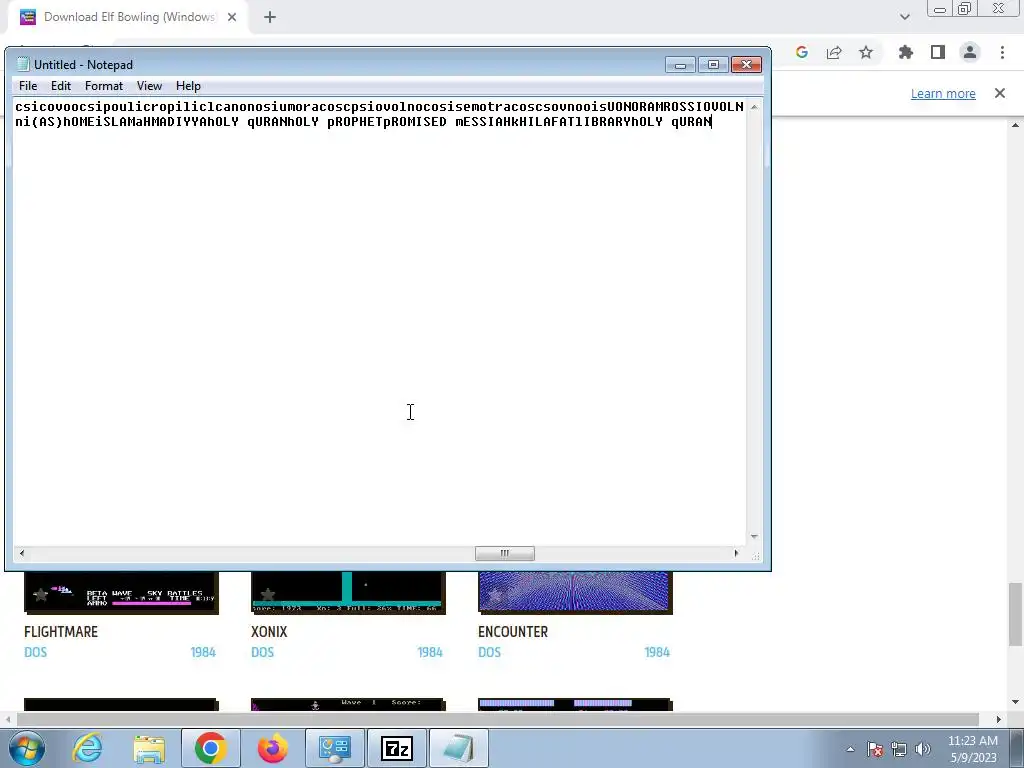Open the File menu in Notepad
Image resolution: width=1024 pixels, height=768 pixels.
click(x=28, y=86)
